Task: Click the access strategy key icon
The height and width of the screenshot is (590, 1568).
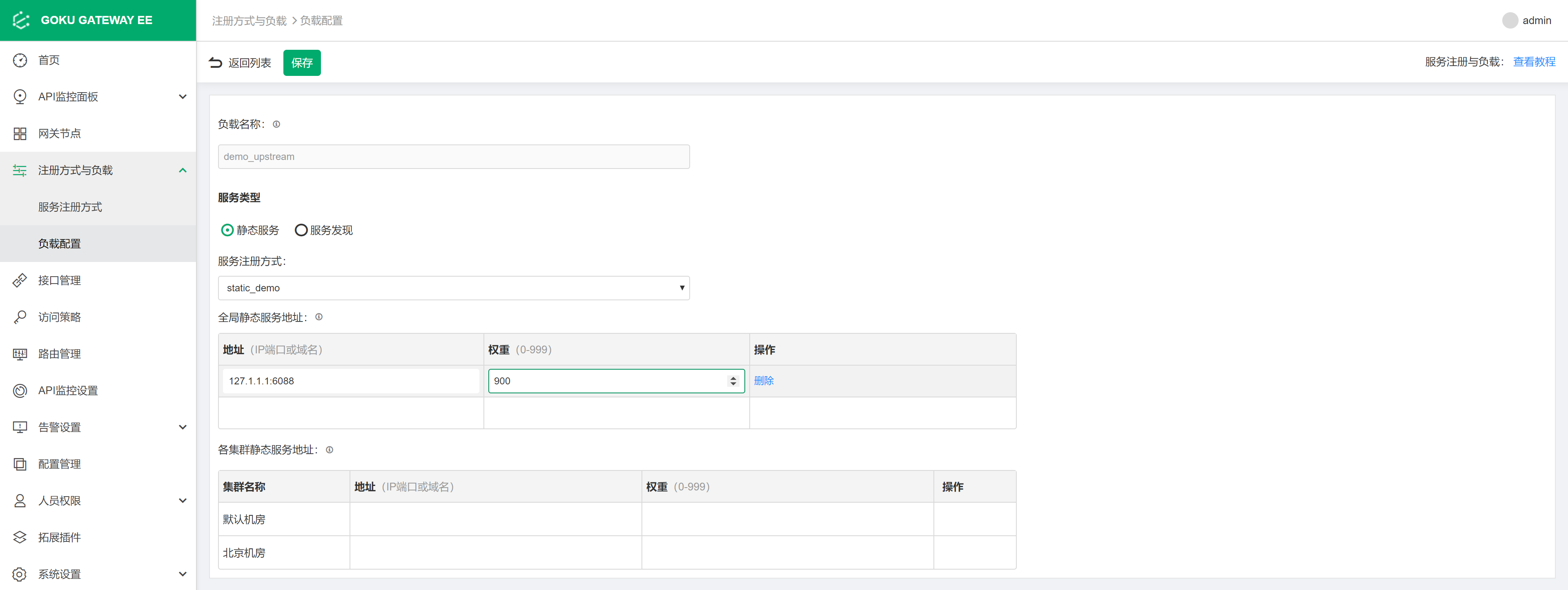Action: point(20,317)
